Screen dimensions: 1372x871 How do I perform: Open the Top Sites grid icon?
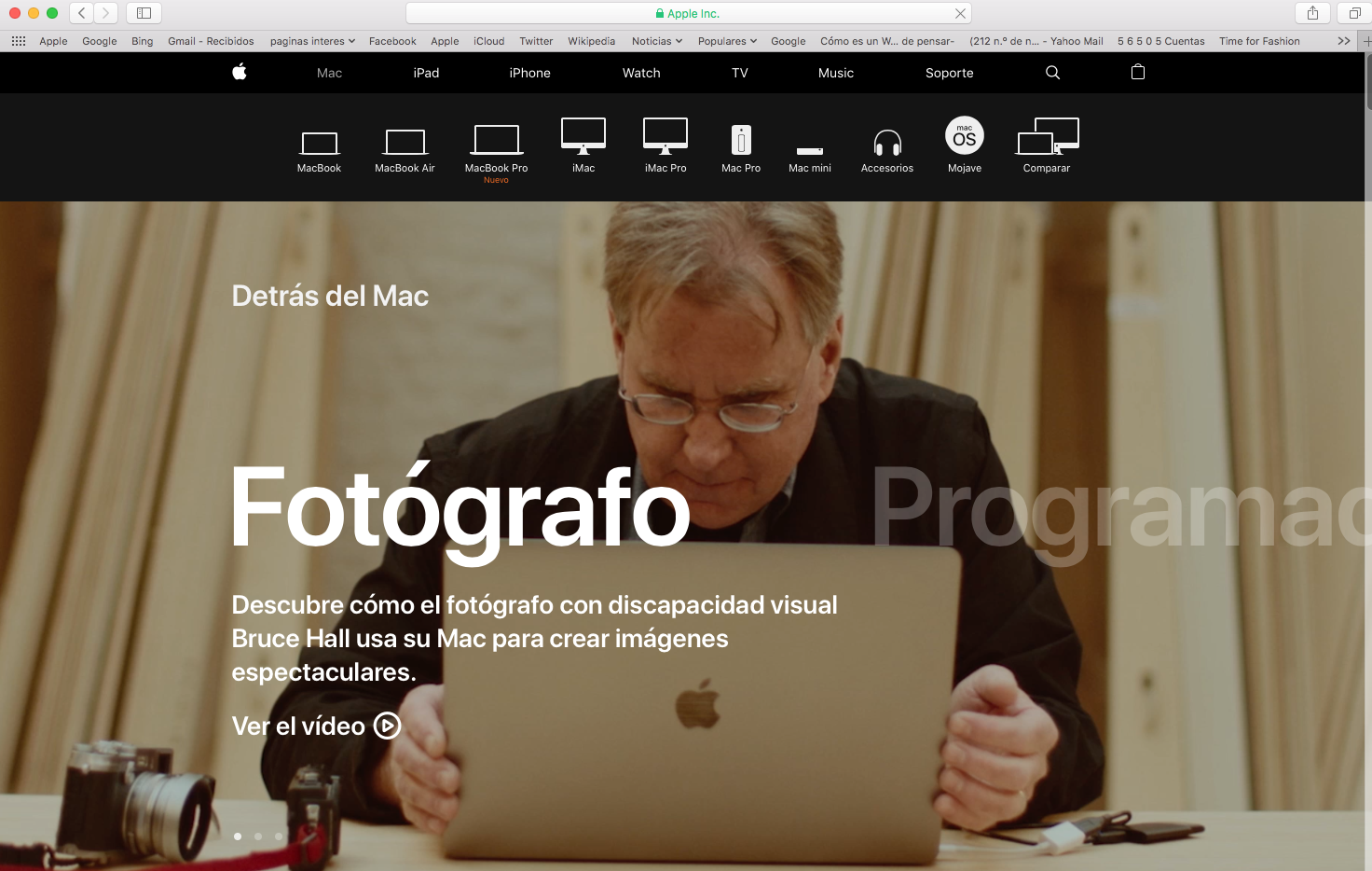click(x=18, y=41)
